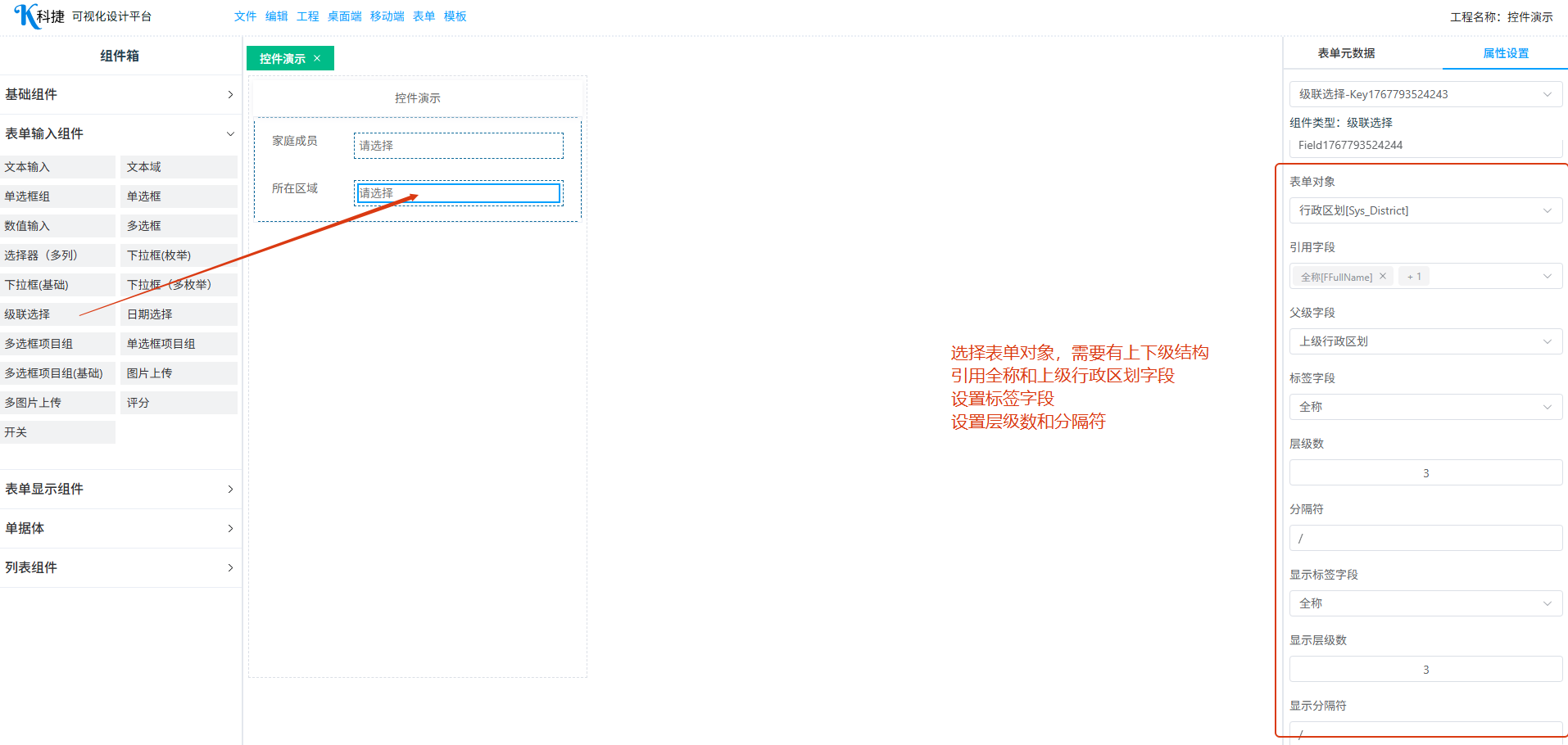Open the 文件 menu
The height and width of the screenshot is (745, 1568).
tap(245, 16)
